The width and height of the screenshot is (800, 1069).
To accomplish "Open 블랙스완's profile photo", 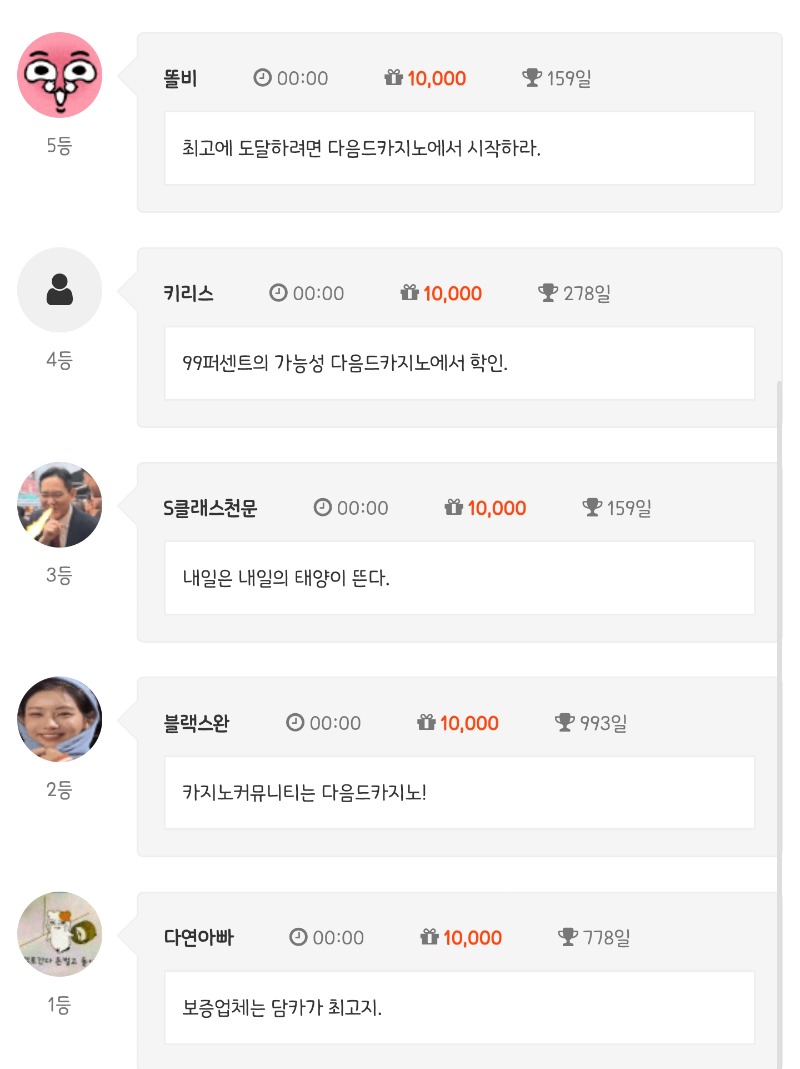I will [59, 719].
